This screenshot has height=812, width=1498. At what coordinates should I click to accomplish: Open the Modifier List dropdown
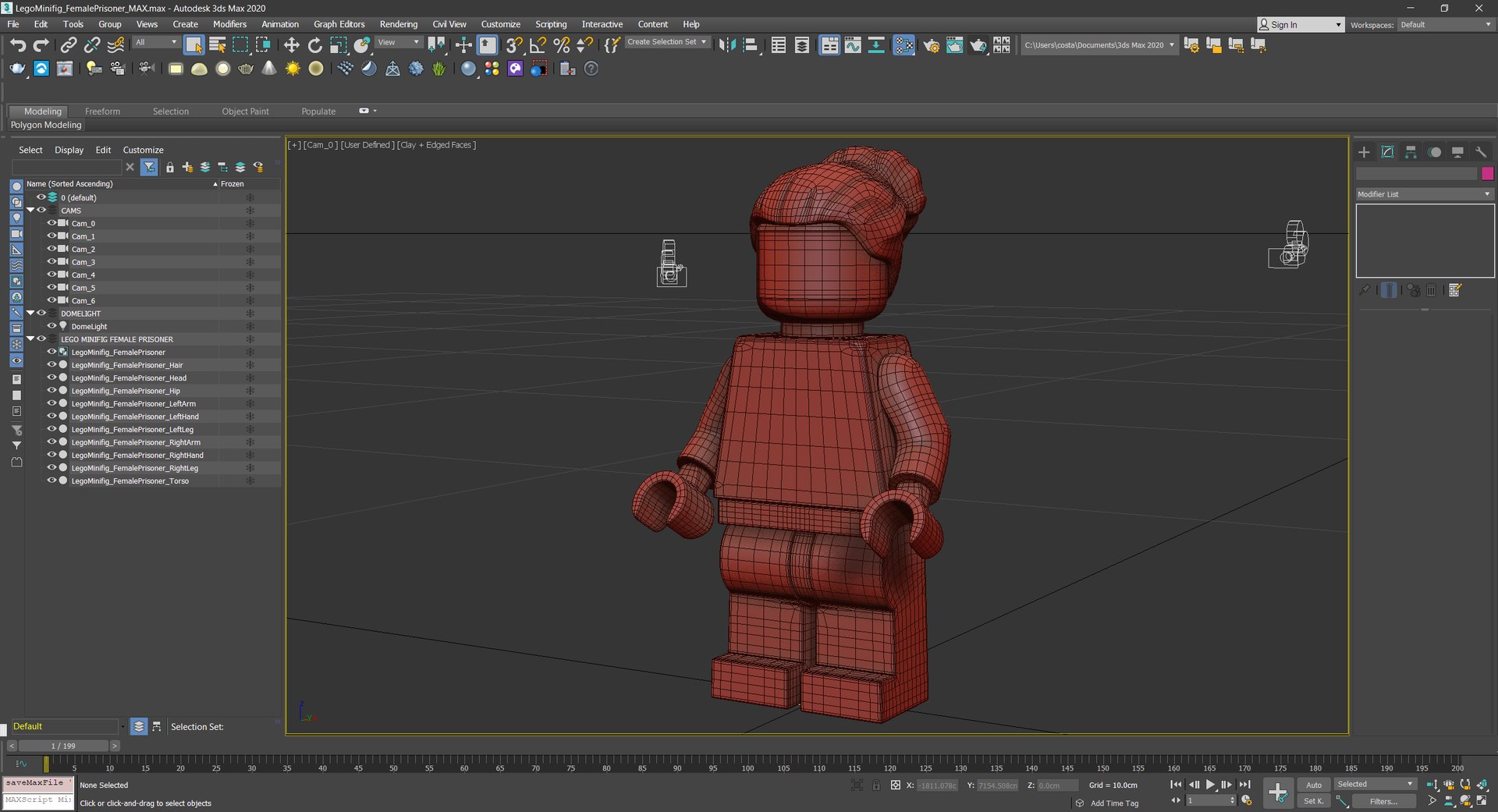pyautogui.click(x=1425, y=194)
